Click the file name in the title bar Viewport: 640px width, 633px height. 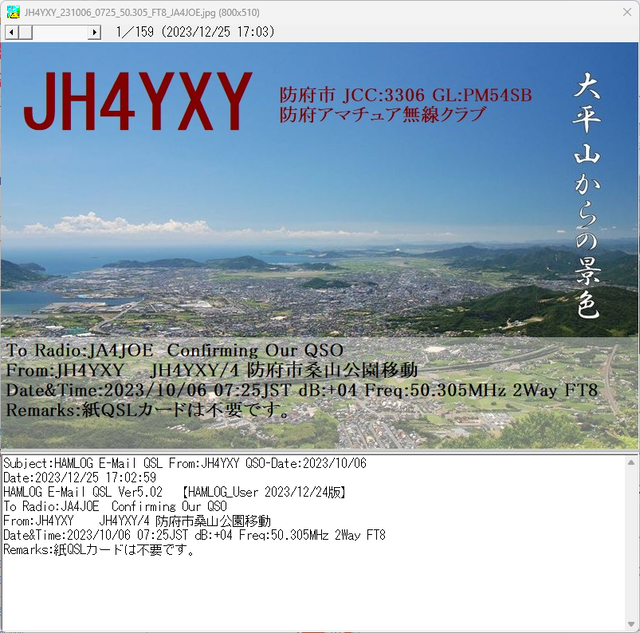coord(142,13)
